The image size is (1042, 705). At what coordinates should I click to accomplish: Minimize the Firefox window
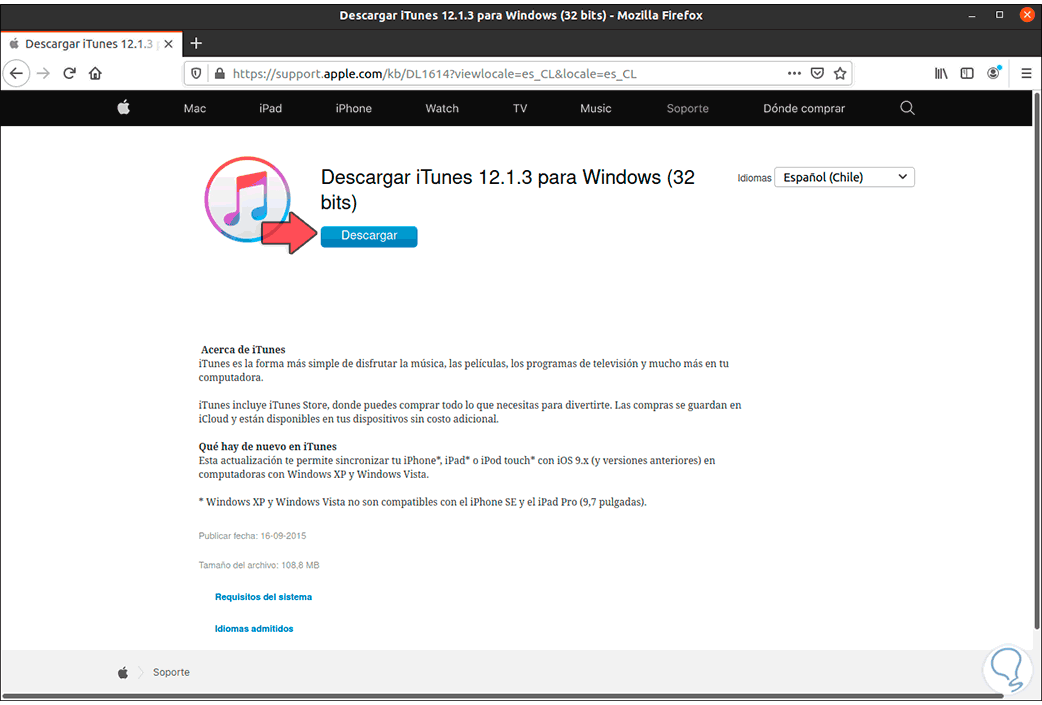pyautogui.click(x=972, y=15)
